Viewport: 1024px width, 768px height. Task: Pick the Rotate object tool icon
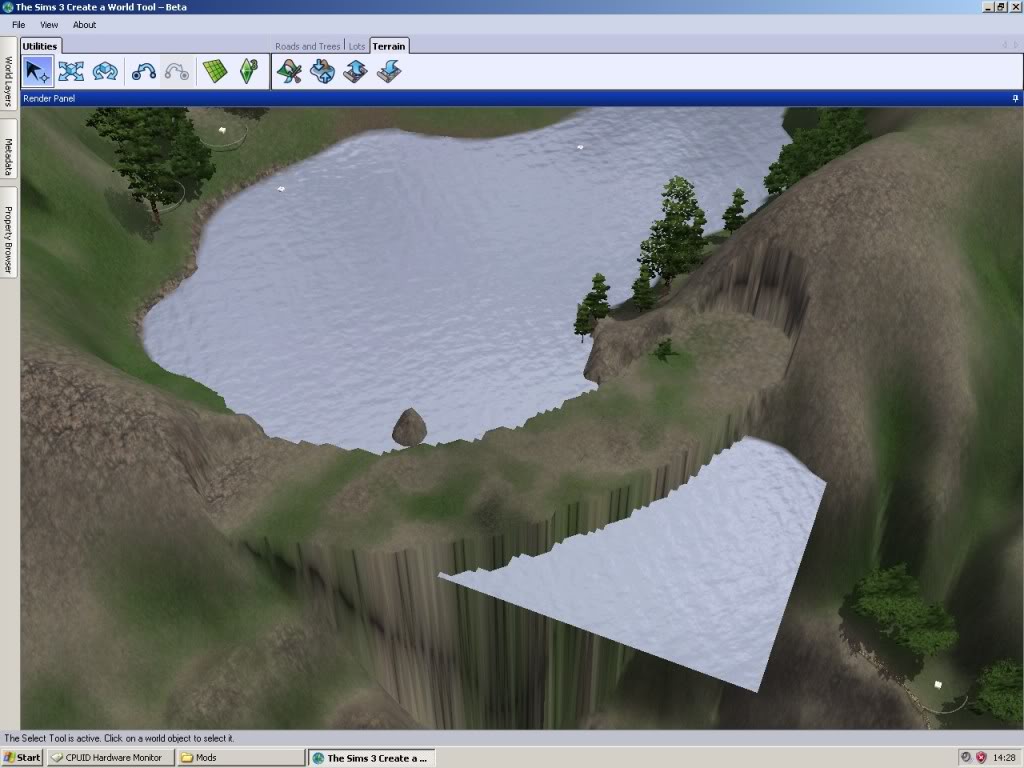tap(104, 71)
